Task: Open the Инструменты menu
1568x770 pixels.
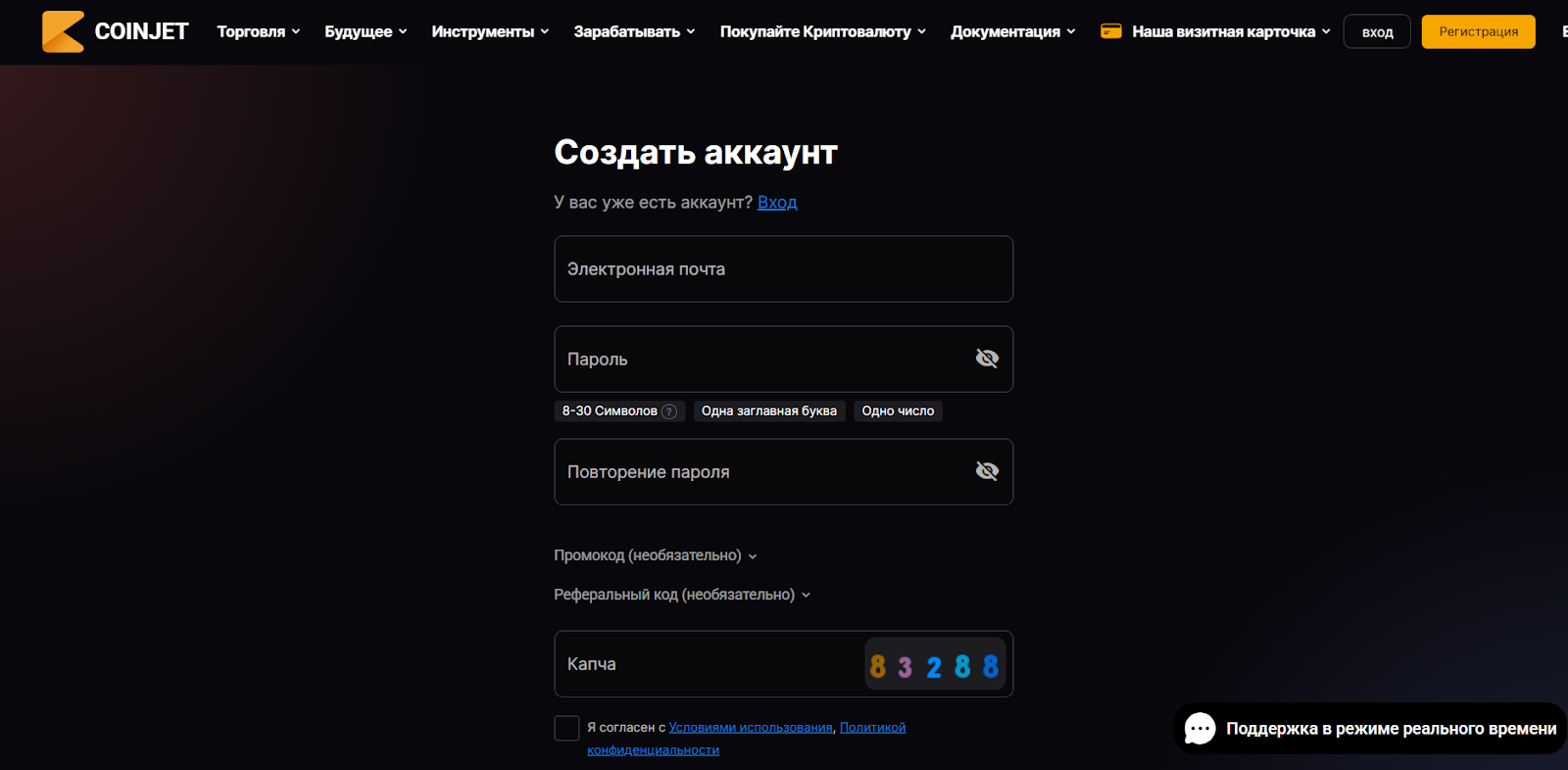Action: click(490, 31)
